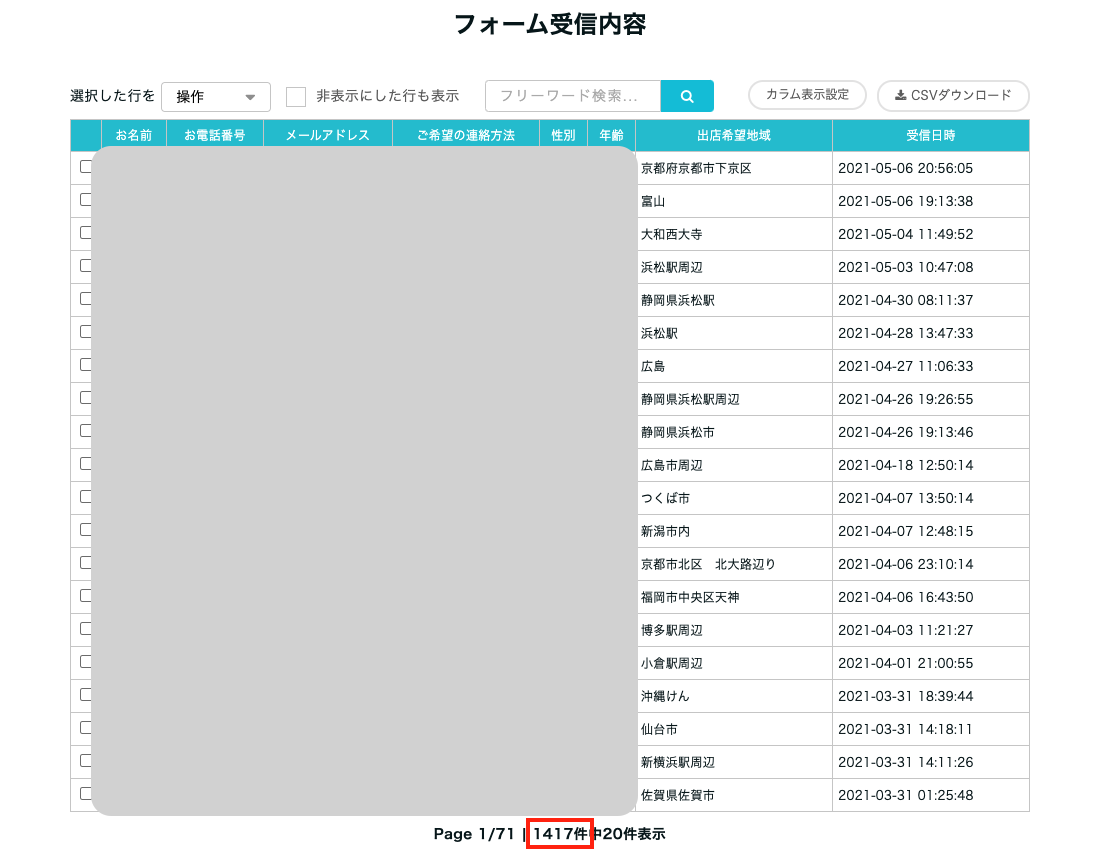The image size is (1112, 861).
Task: Click the magnifier search button
Action: tap(687, 96)
